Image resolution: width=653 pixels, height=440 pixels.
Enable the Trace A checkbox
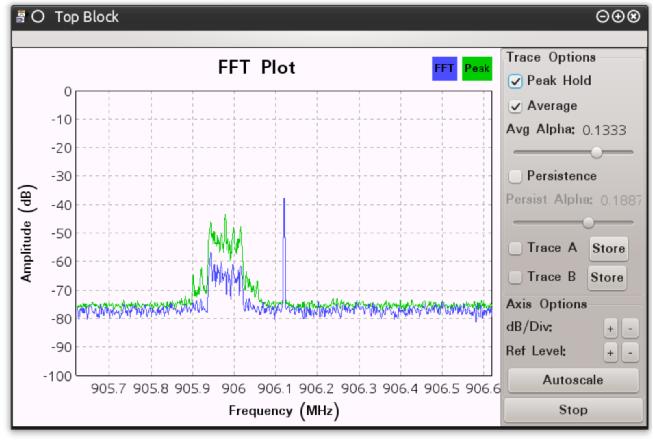point(515,249)
